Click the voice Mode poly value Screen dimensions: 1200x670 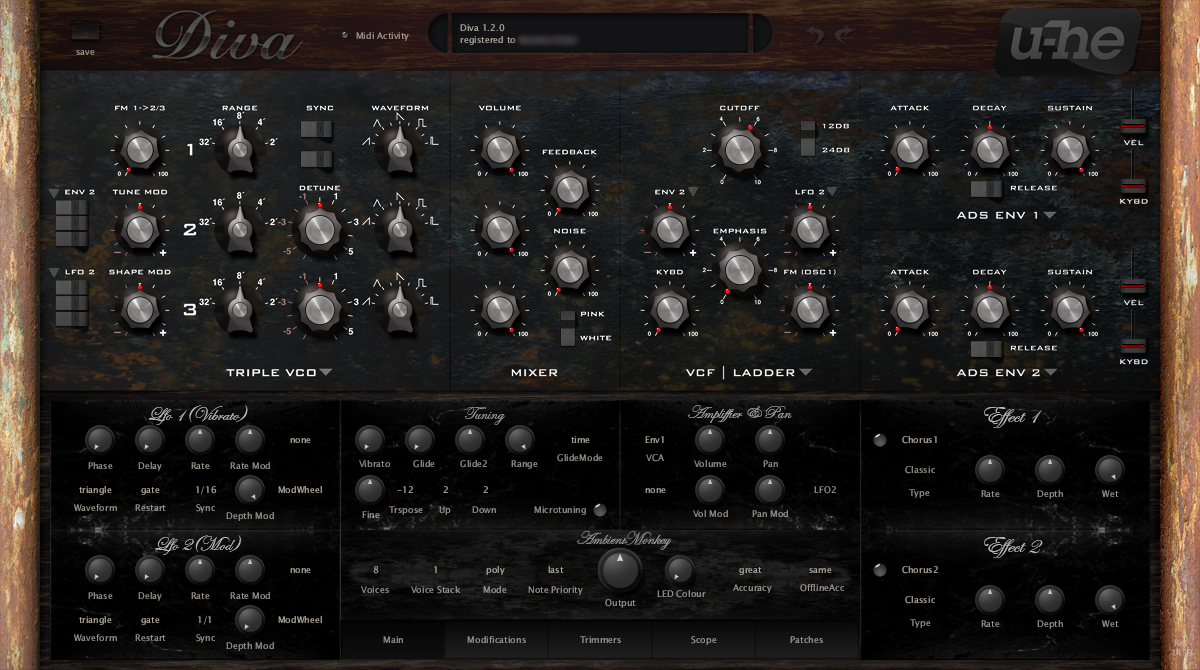pyautogui.click(x=495, y=570)
